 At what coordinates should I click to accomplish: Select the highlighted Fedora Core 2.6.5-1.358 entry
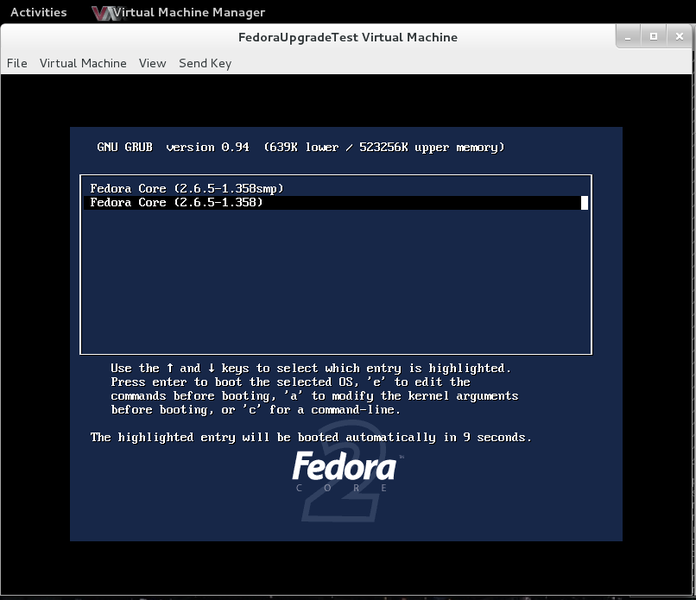(176, 203)
